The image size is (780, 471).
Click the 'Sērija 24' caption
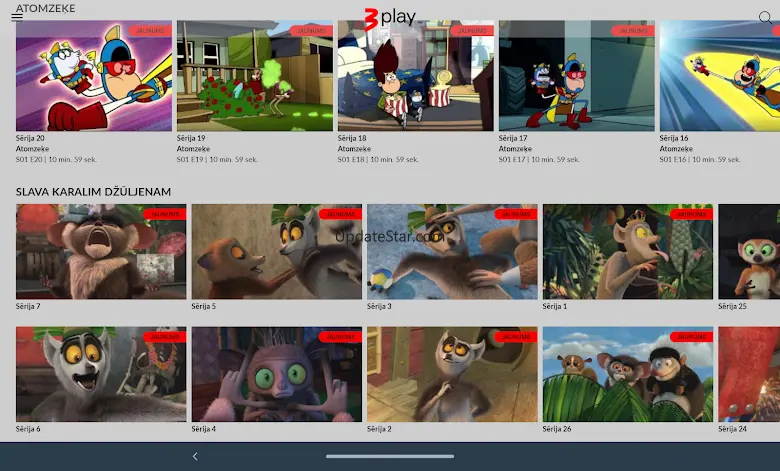[732, 429]
